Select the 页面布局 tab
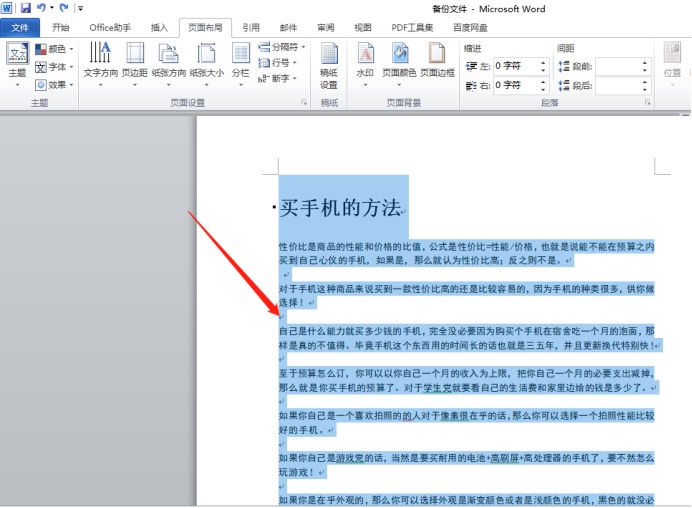 pyautogui.click(x=205, y=28)
